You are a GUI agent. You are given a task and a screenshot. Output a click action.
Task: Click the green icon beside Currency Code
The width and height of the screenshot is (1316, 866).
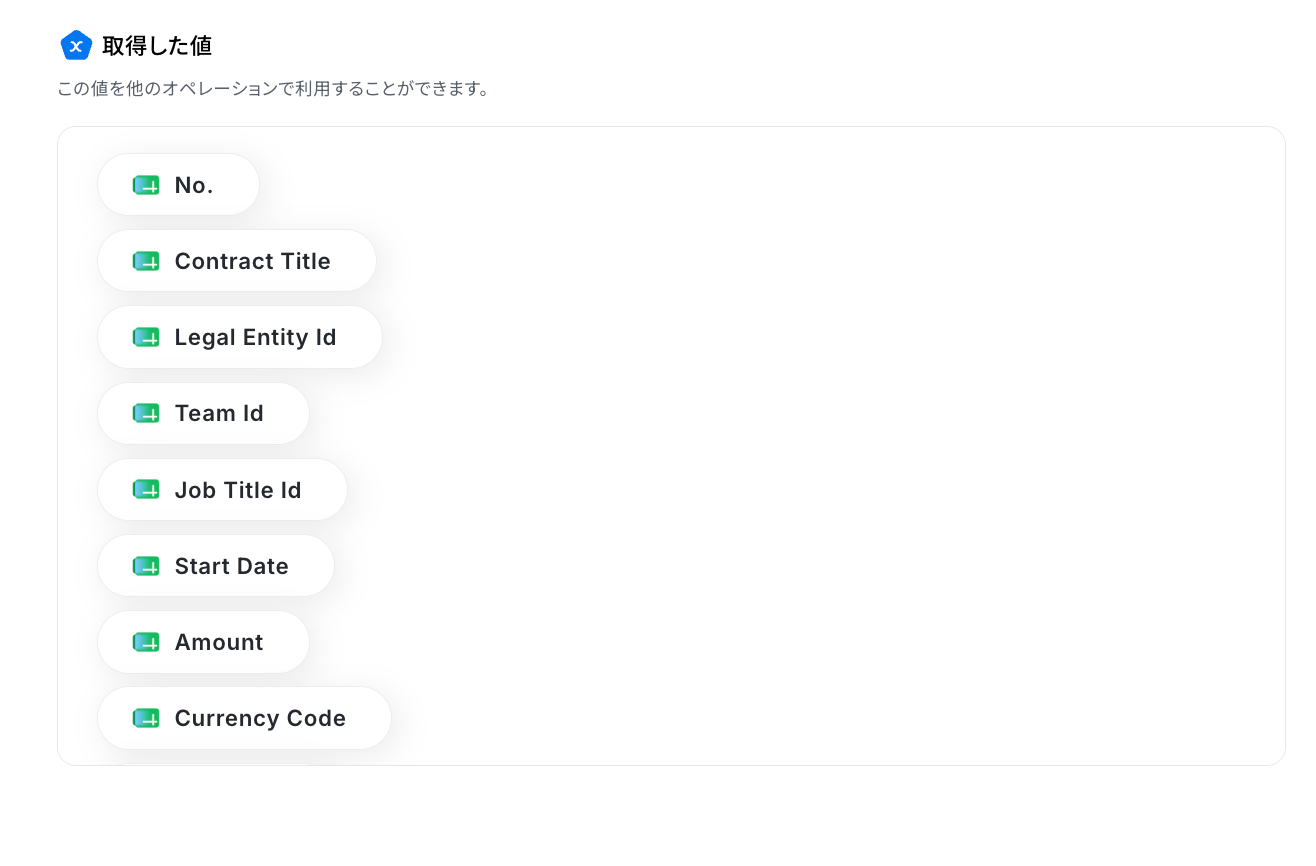146,718
